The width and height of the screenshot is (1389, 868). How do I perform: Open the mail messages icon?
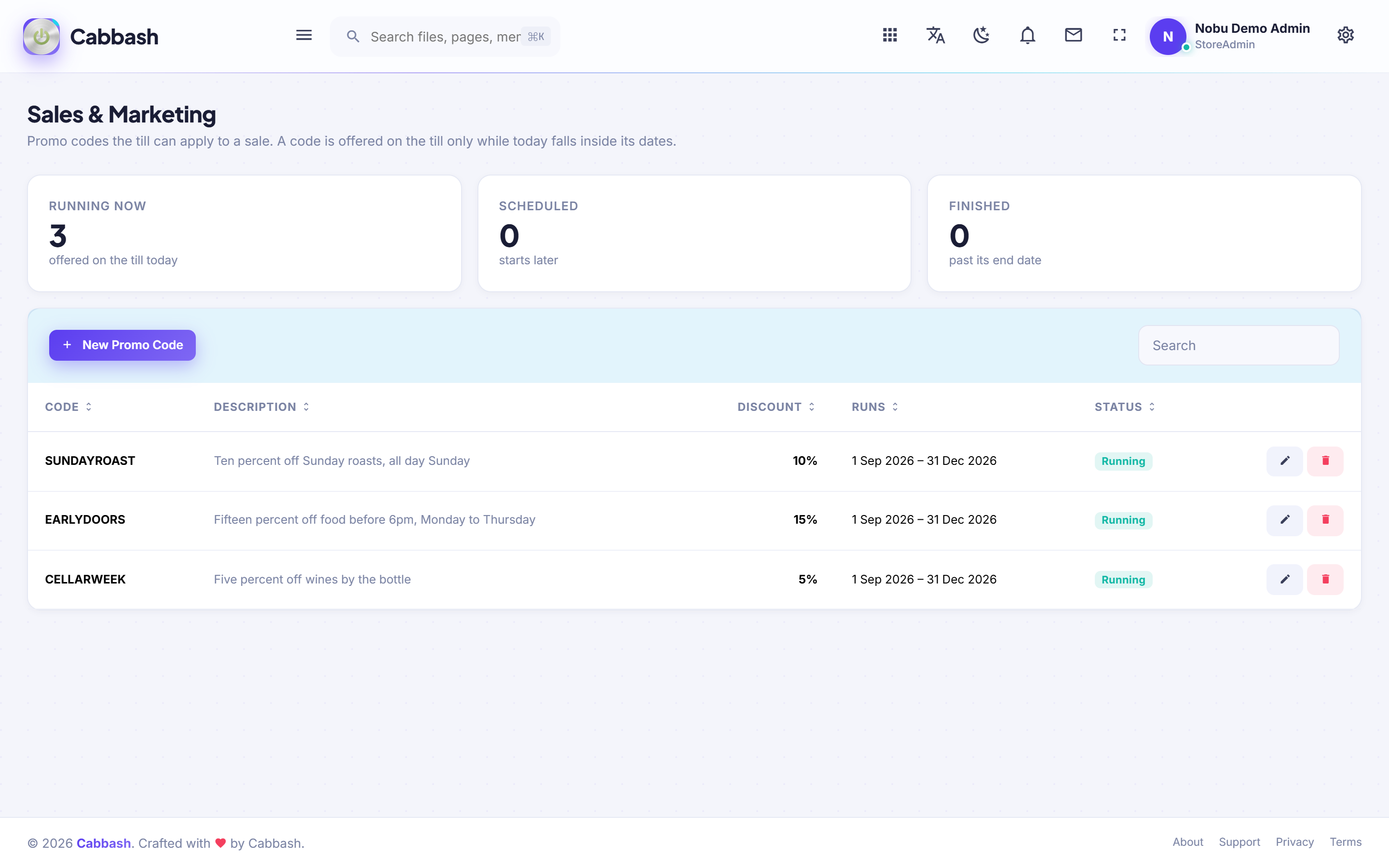[x=1073, y=36]
